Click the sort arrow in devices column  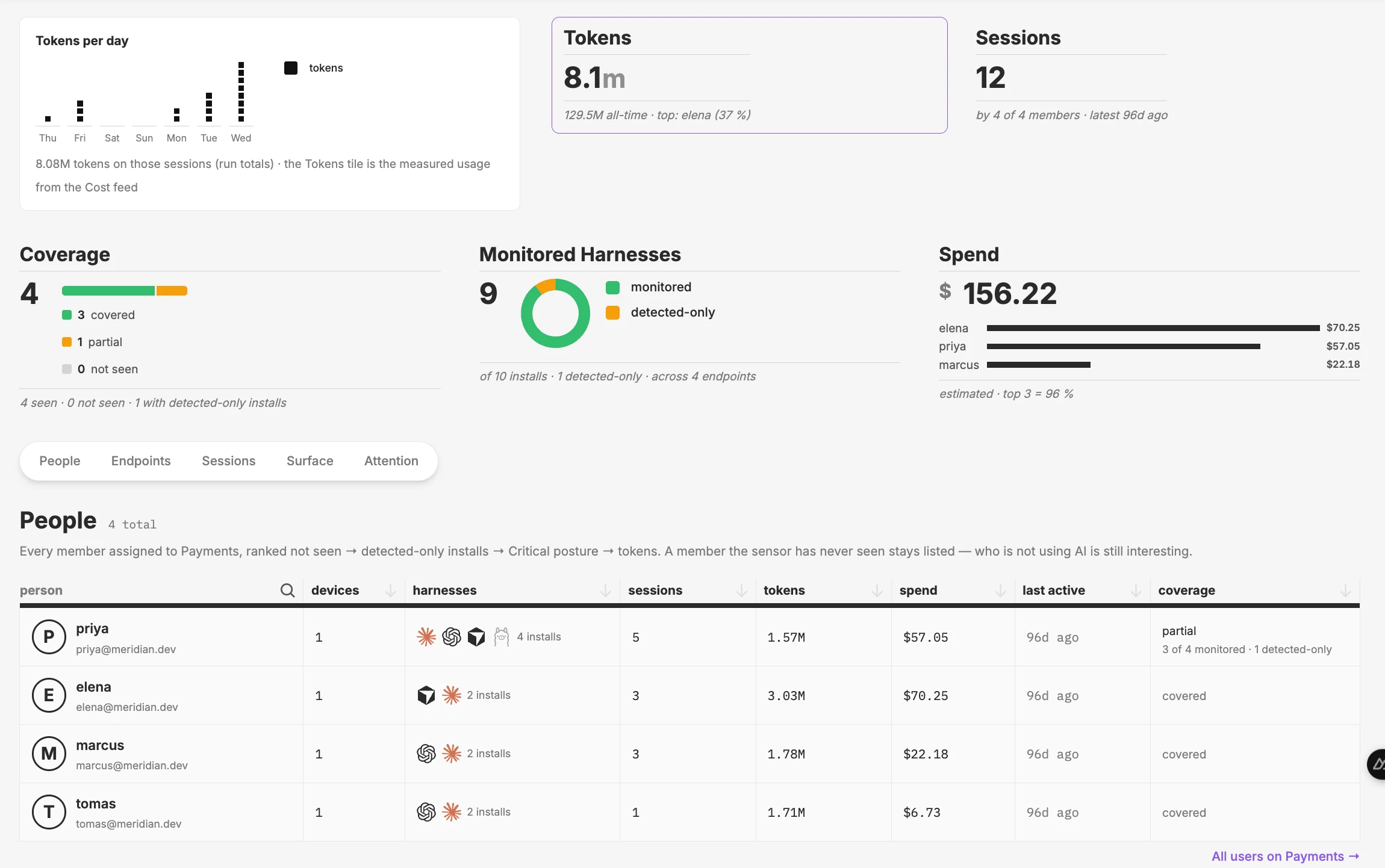(391, 591)
